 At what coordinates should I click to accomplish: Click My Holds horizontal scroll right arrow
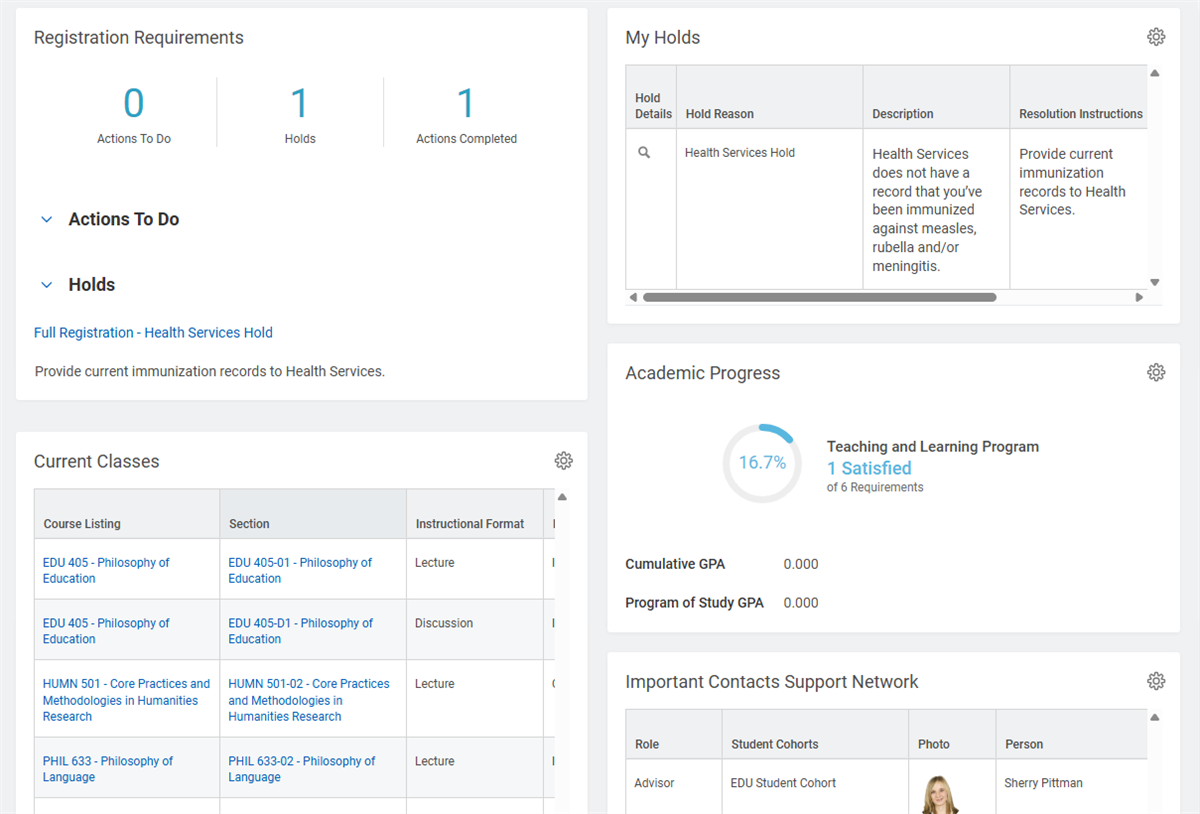click(1139, 297)
